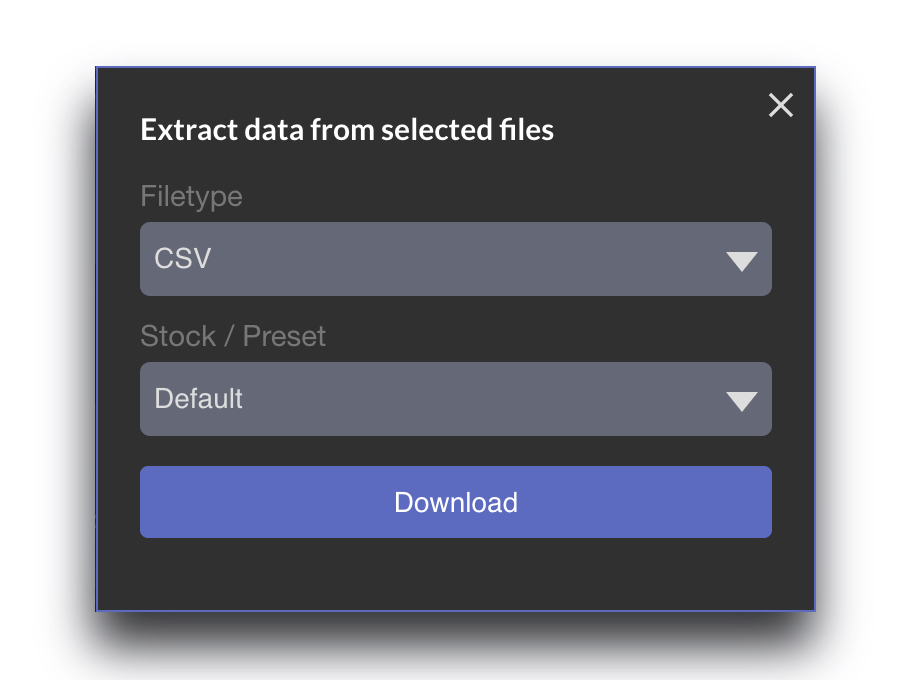Click the Download button's text label
Screen dimensions: 907x680
456,502
